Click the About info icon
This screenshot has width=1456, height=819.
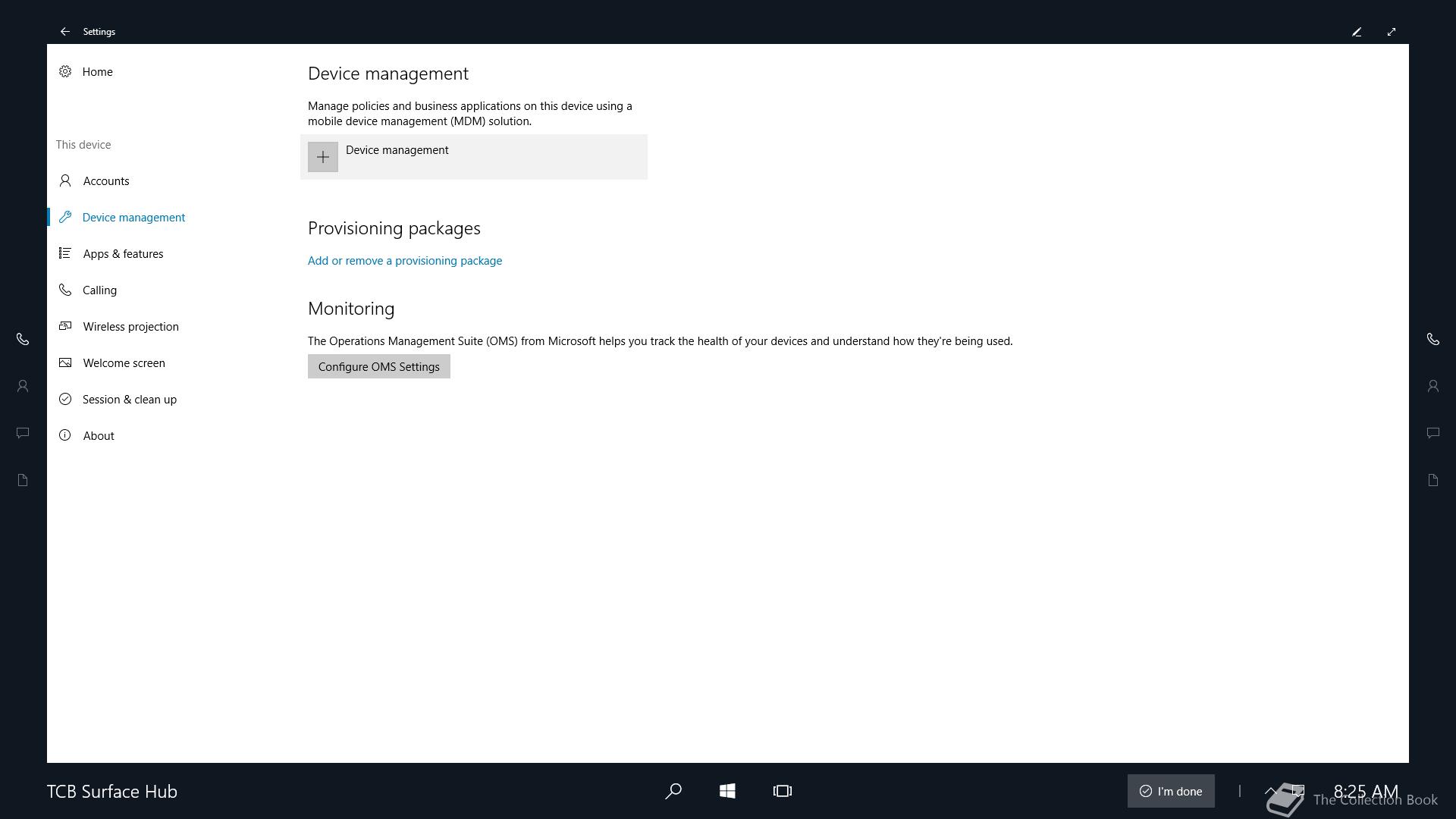(65, 435)
